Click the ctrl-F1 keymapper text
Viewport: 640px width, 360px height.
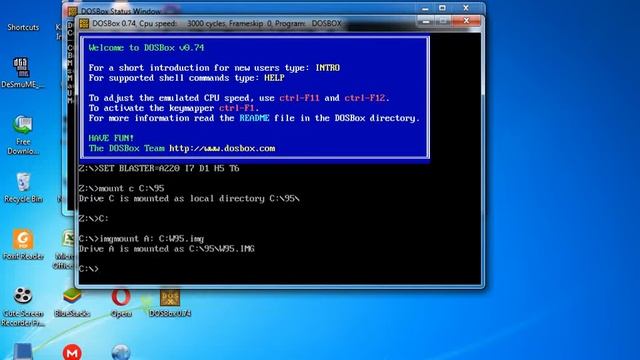pyautogui.click(x=237, y=108)
